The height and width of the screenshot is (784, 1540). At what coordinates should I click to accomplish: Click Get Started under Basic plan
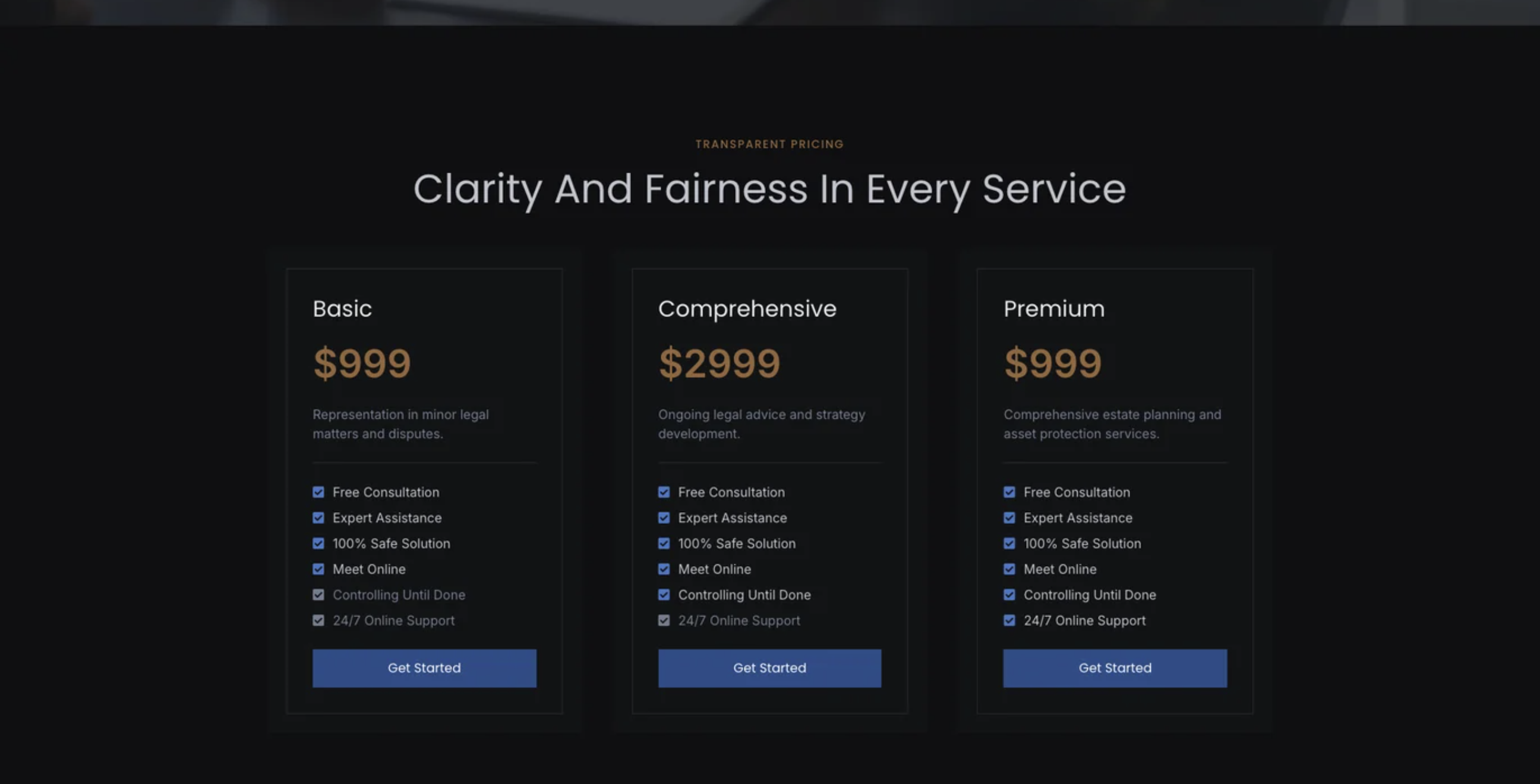(424, 668)
